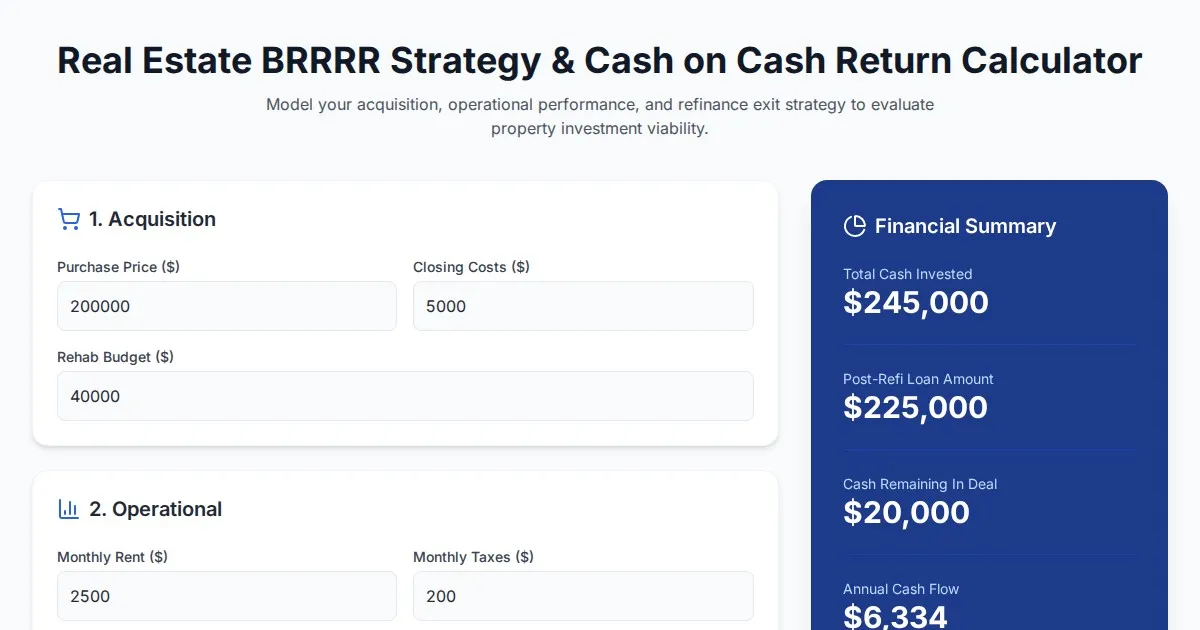Click the Monthly Taxes input field

(583, 596)
